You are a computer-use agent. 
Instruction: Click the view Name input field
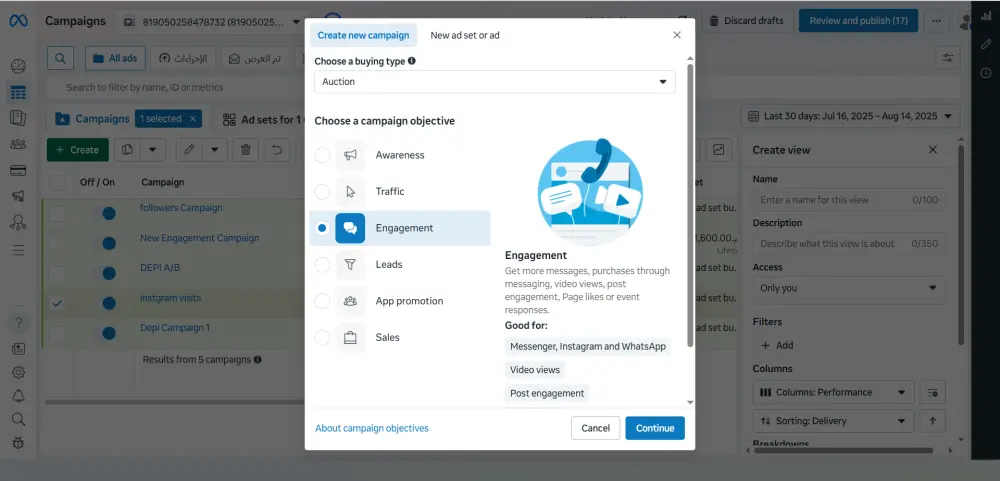pos(849,200)
